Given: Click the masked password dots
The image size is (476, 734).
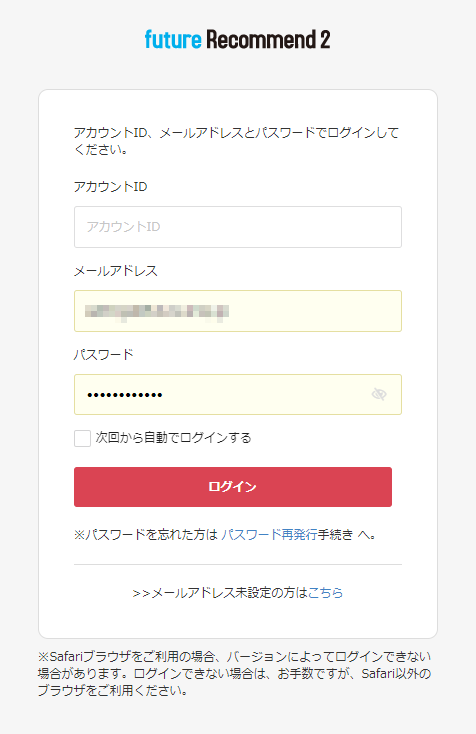Looking at the screenshot, I should pos(124,395).
